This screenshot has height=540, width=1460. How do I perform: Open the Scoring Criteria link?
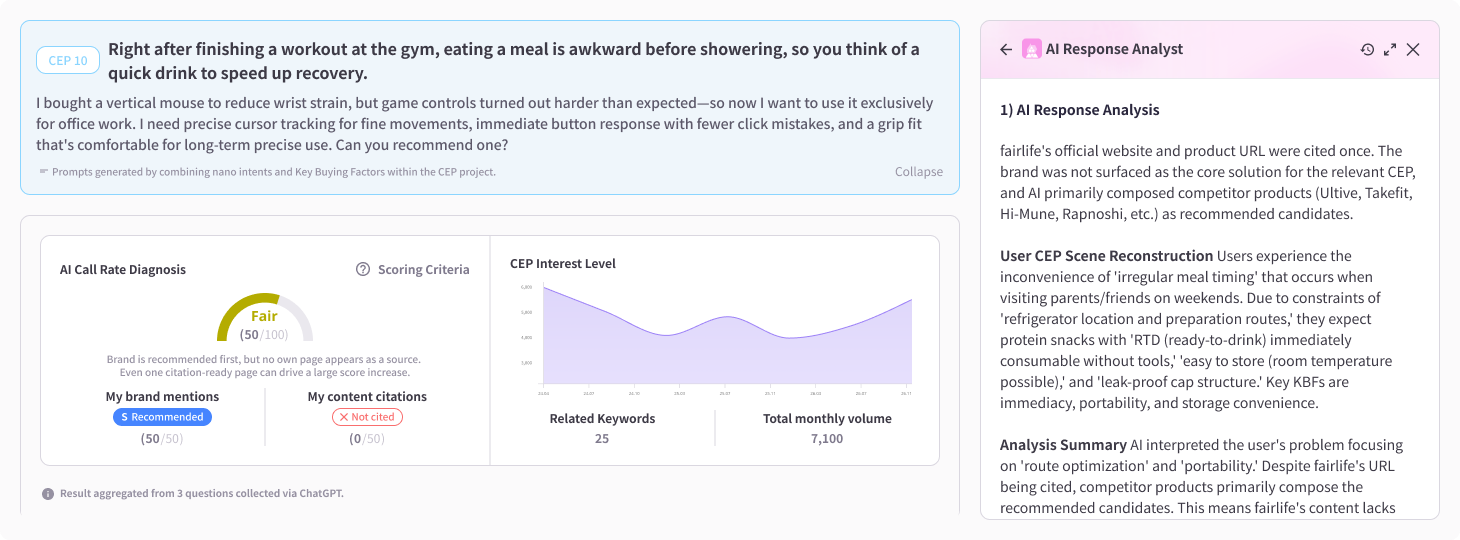pos(423,269)
